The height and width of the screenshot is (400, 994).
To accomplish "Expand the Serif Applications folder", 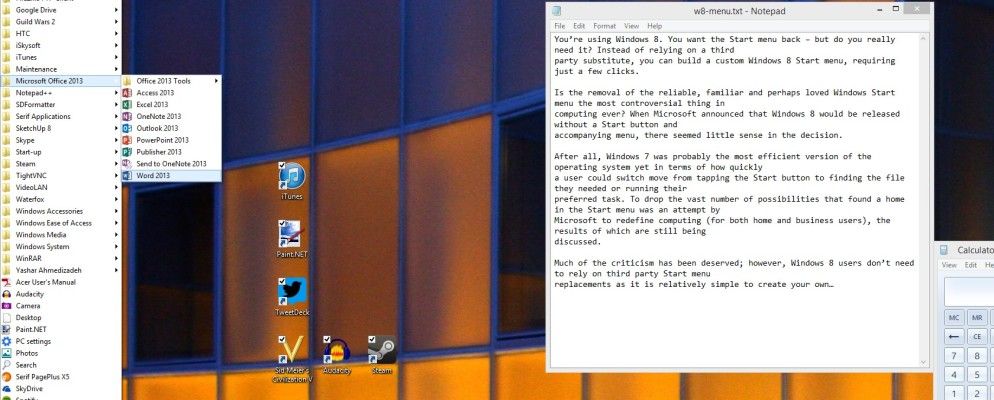I will click(x=60, y=117).
